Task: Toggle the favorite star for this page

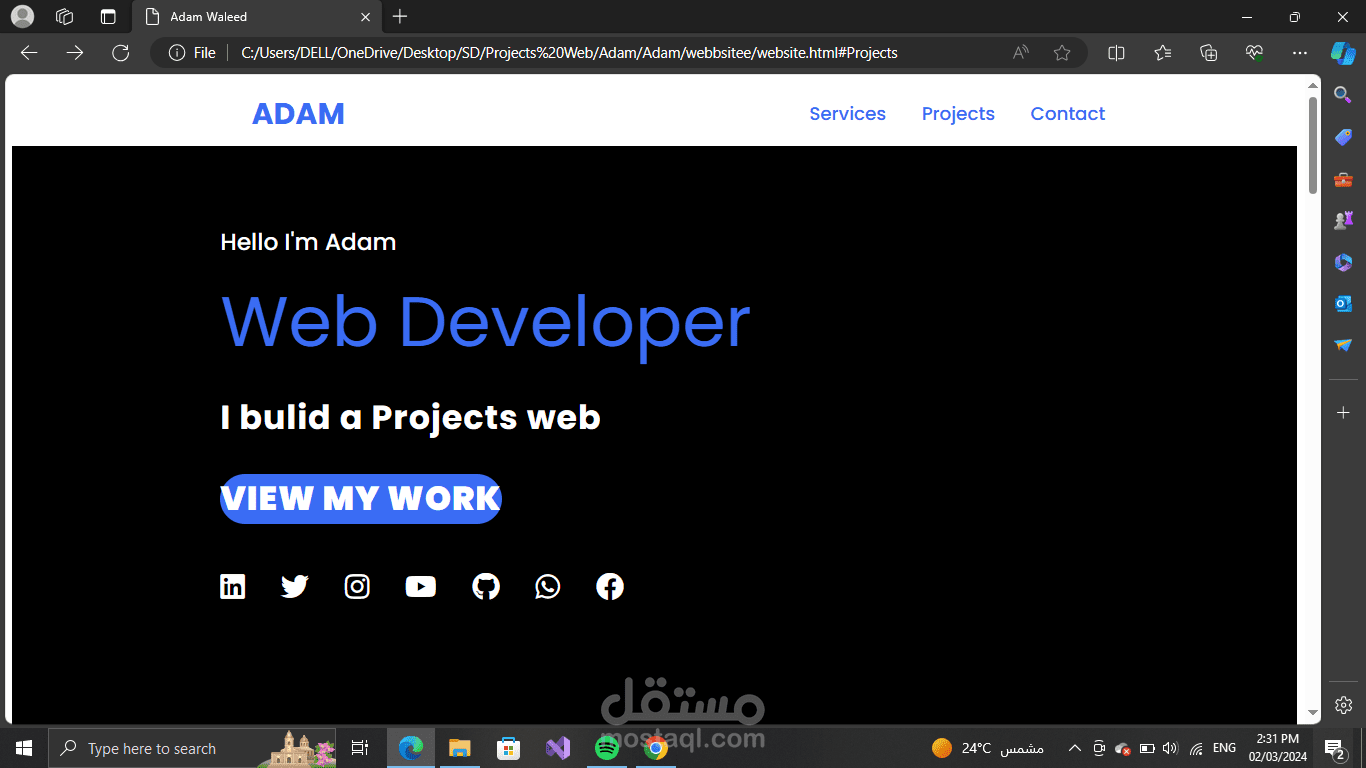Action: [1062, 53]
